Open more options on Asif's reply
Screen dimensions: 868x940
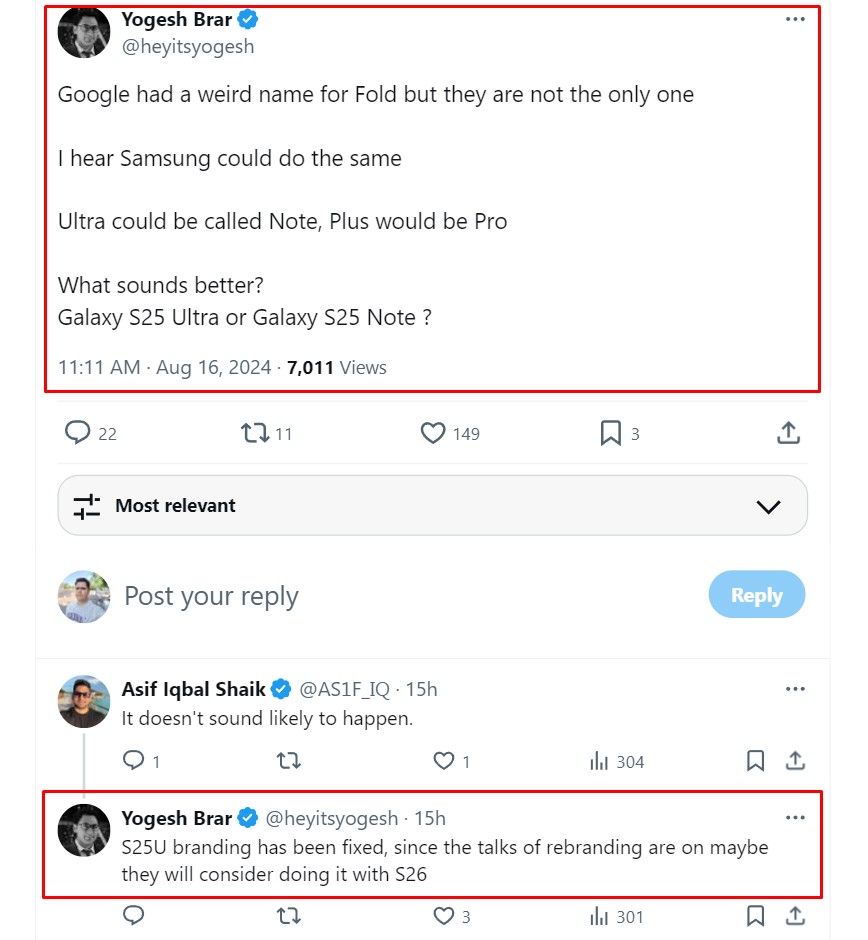[x=795, y=689]
